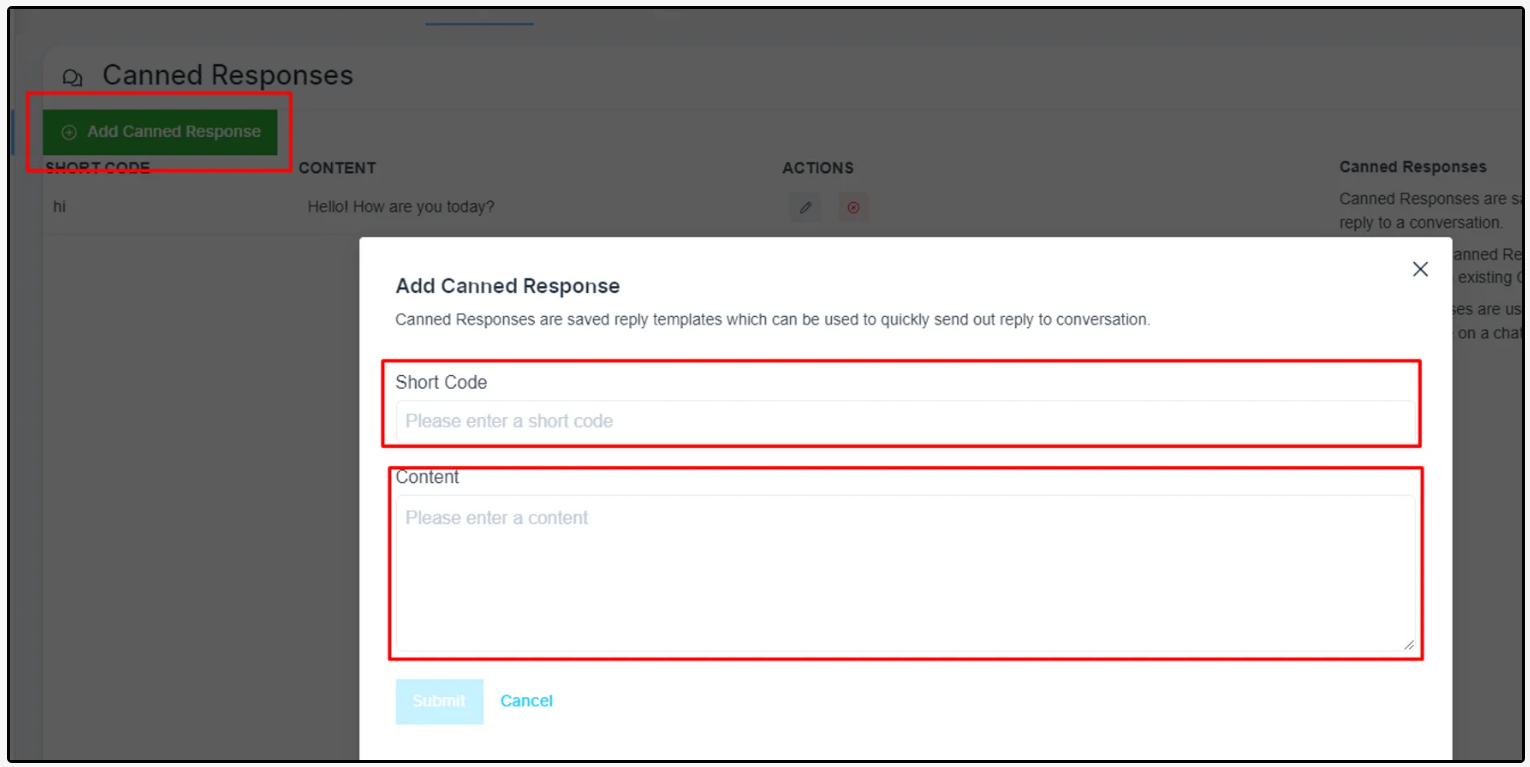
Task: Click the ACTIONS column header
Action: tap(818, 168)
